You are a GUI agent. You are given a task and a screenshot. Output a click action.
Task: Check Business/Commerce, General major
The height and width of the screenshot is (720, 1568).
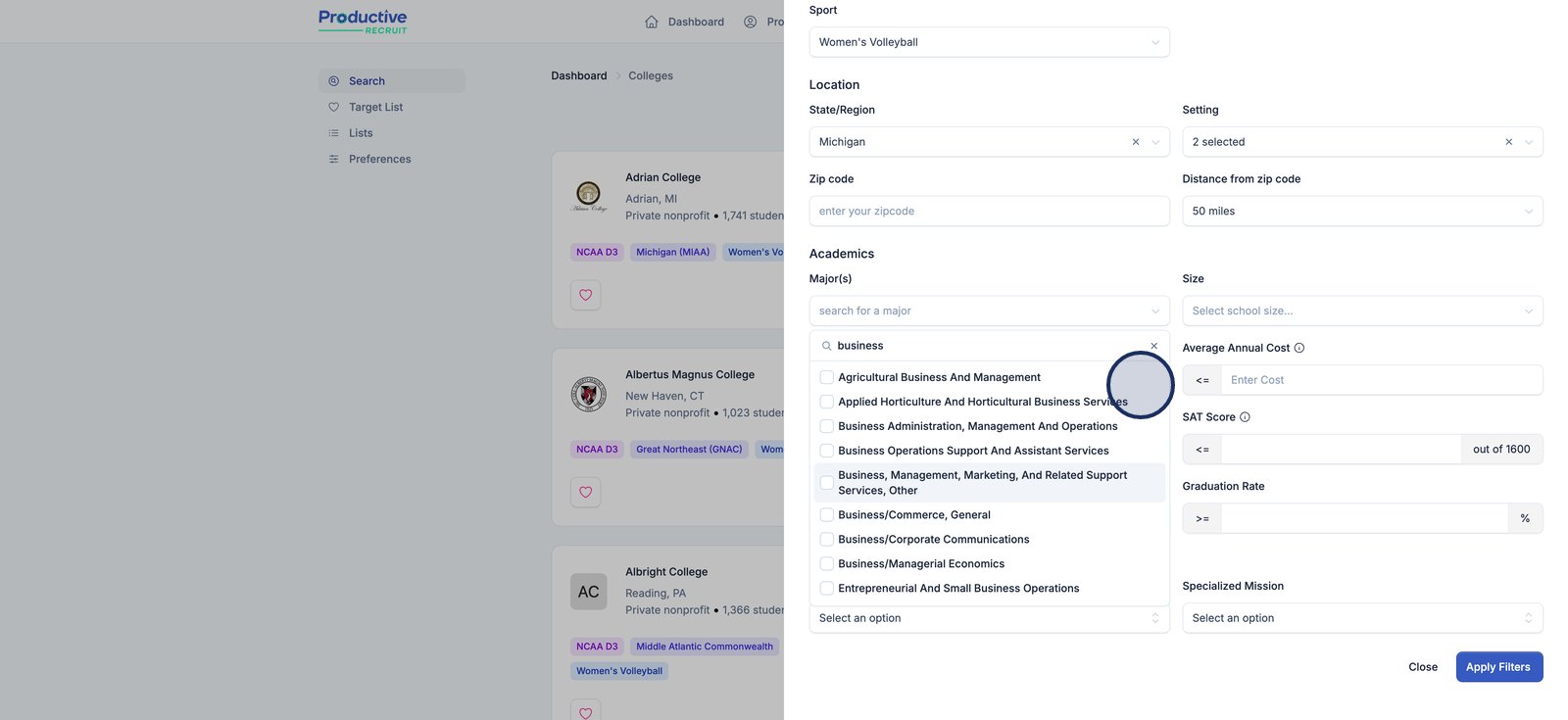pos(827,515)
